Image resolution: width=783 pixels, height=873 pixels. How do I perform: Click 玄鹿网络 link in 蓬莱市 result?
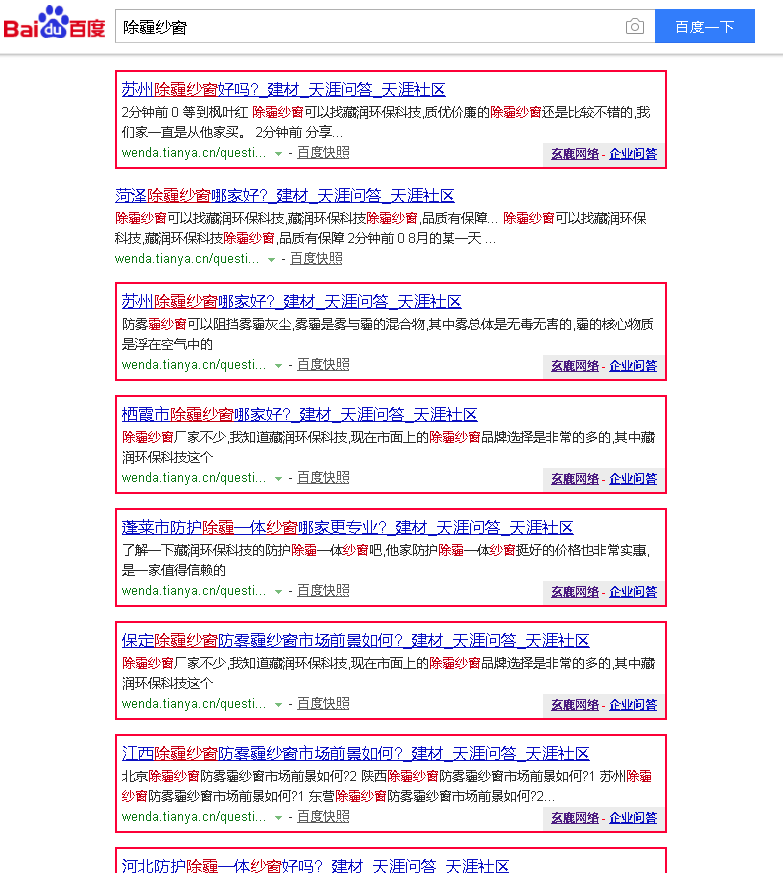[x=575, y=592]
